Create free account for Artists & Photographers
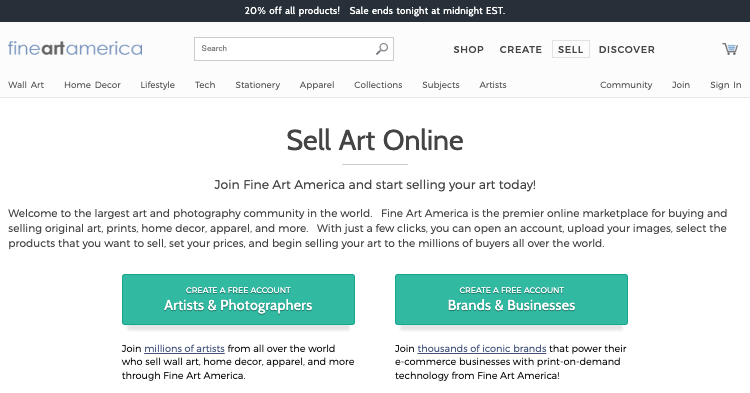 [238, 299]
